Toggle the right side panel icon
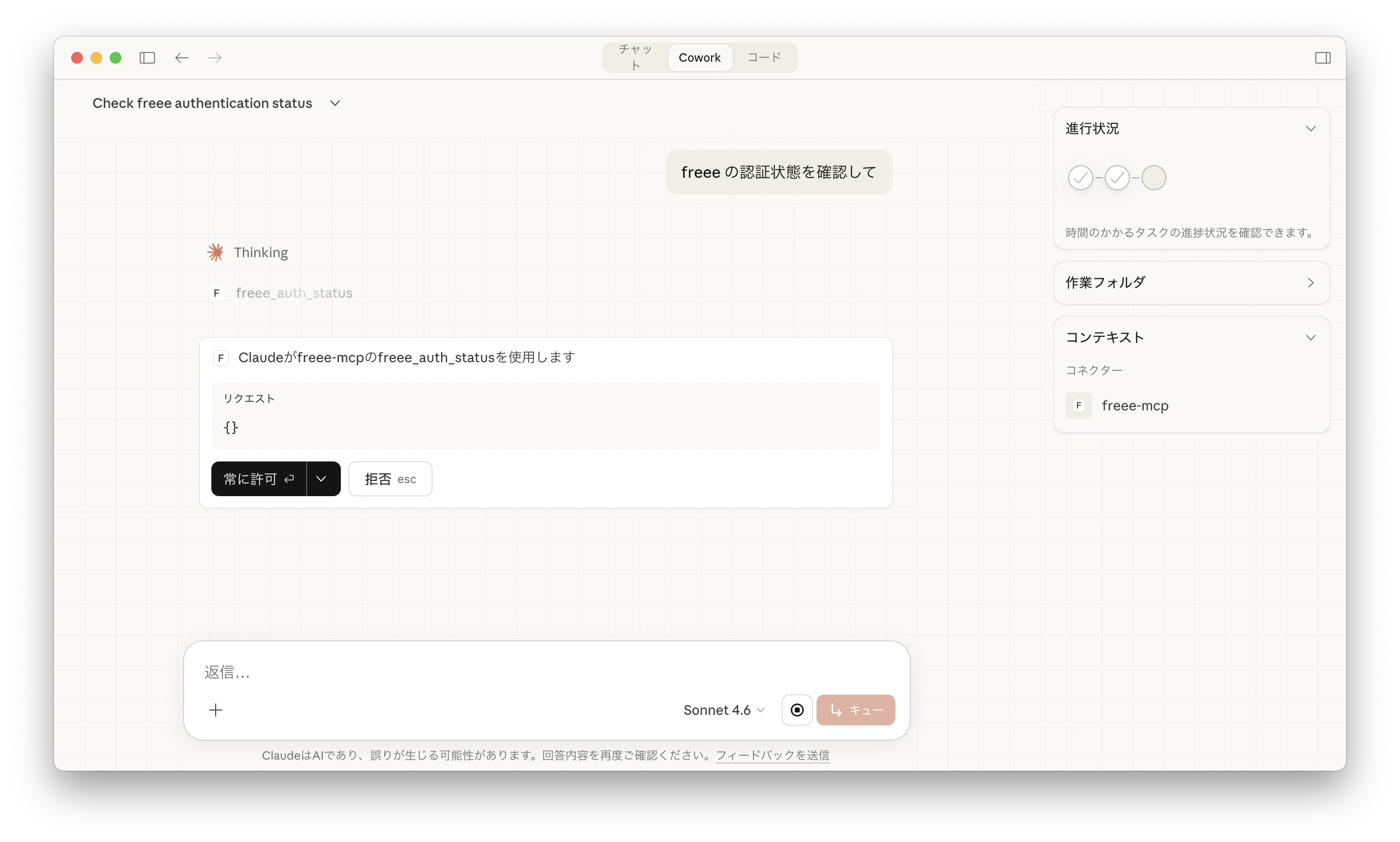The width and height of the screenshot is (1400, 842). [x=1322, y=58]
